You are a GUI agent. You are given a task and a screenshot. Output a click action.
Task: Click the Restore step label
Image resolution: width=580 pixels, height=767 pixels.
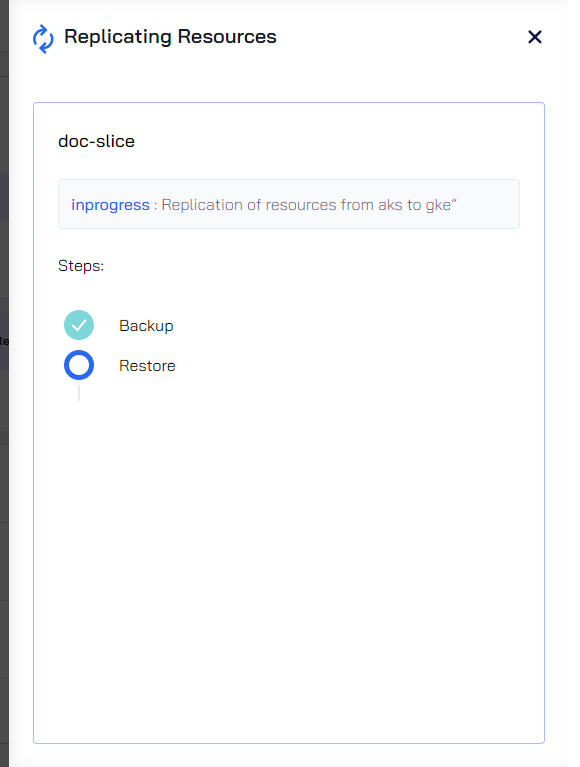point(147,365)
